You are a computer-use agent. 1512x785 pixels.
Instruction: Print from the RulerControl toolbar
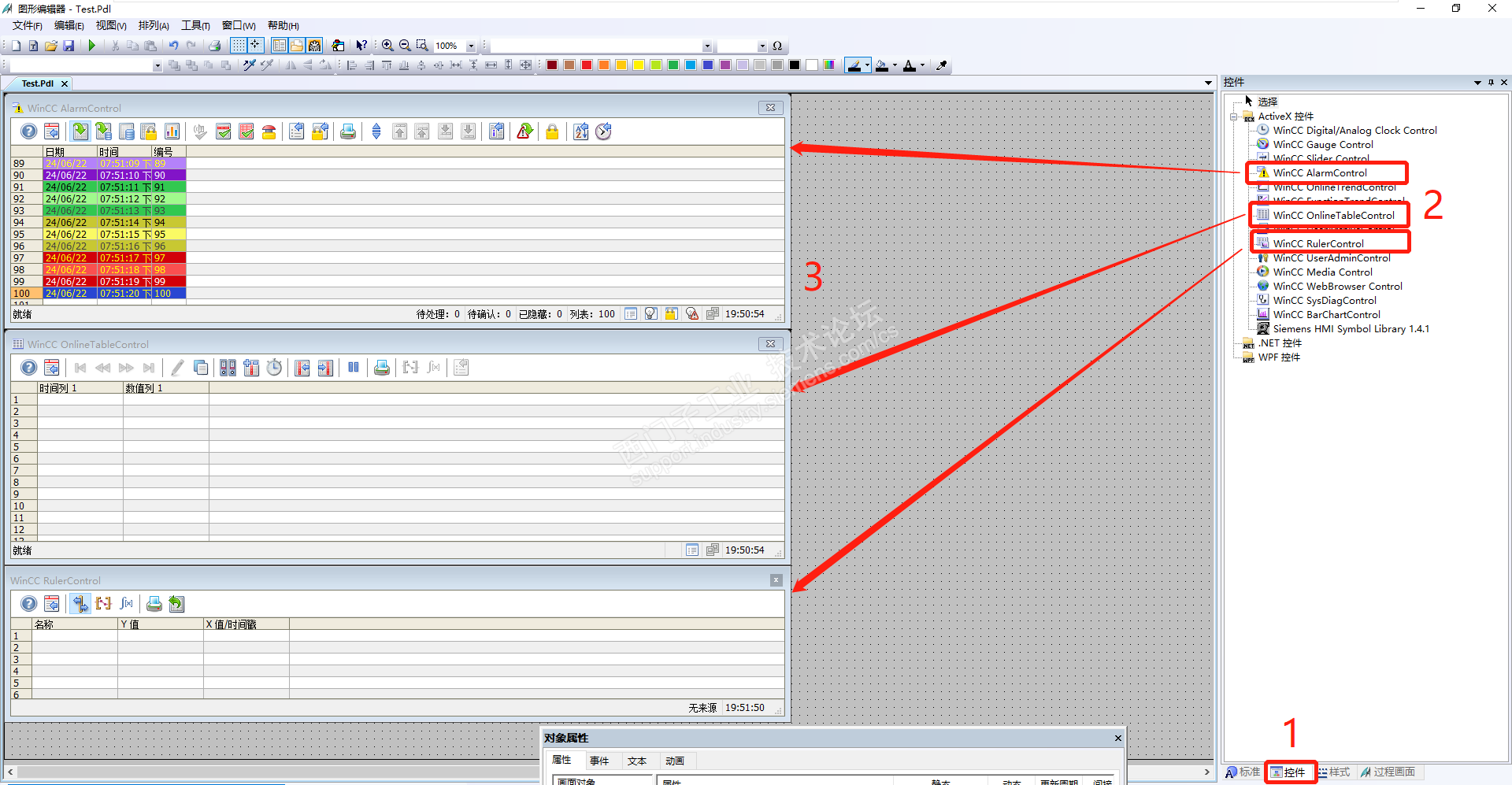pyautogui.click(x=154, y=604)
